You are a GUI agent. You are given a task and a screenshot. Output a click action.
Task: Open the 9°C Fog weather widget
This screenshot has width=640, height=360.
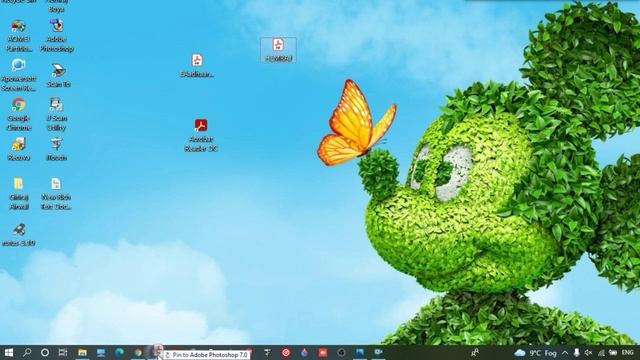(536, 353)
